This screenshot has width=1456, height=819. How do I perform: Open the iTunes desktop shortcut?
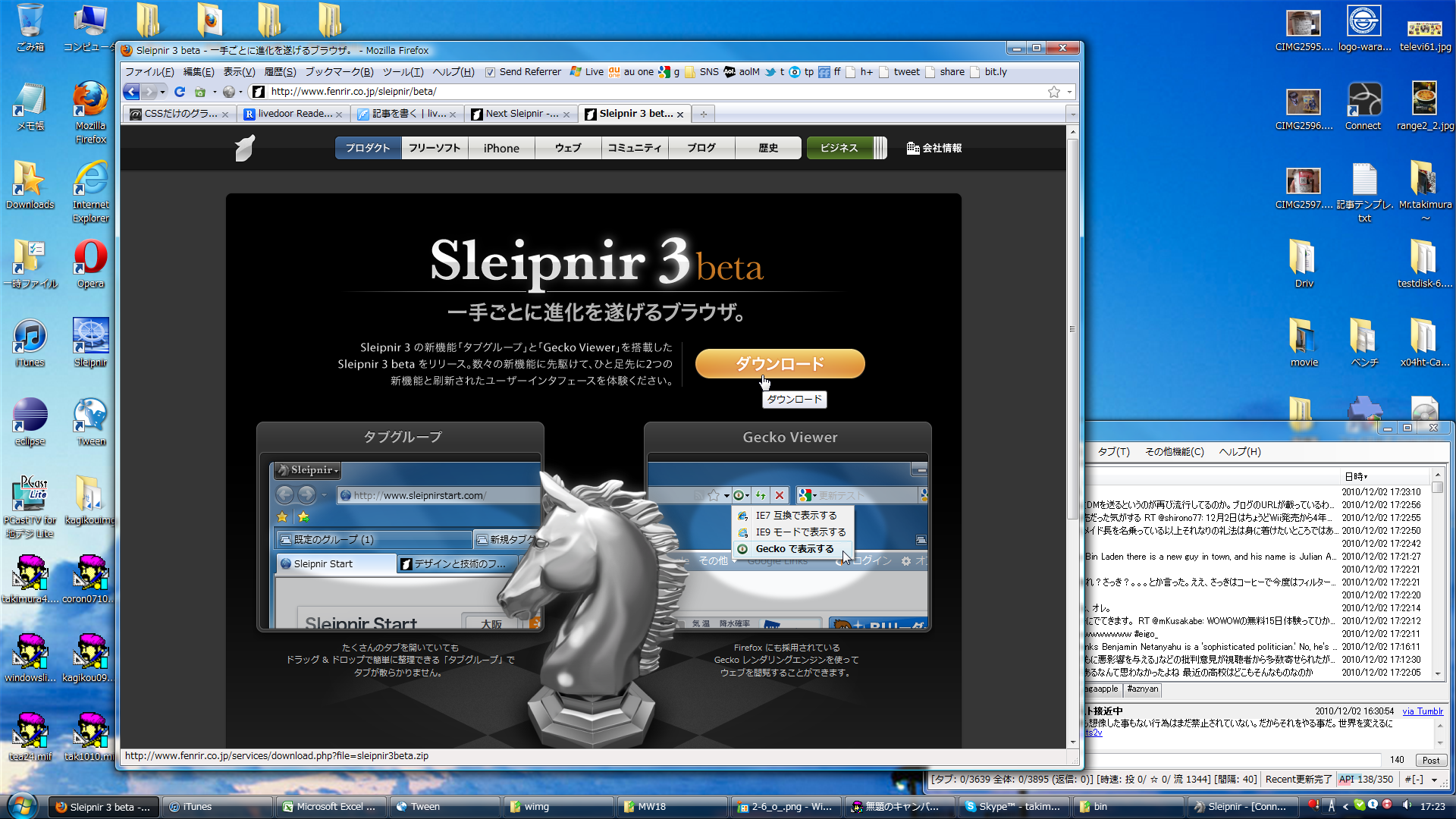(30, 343)
